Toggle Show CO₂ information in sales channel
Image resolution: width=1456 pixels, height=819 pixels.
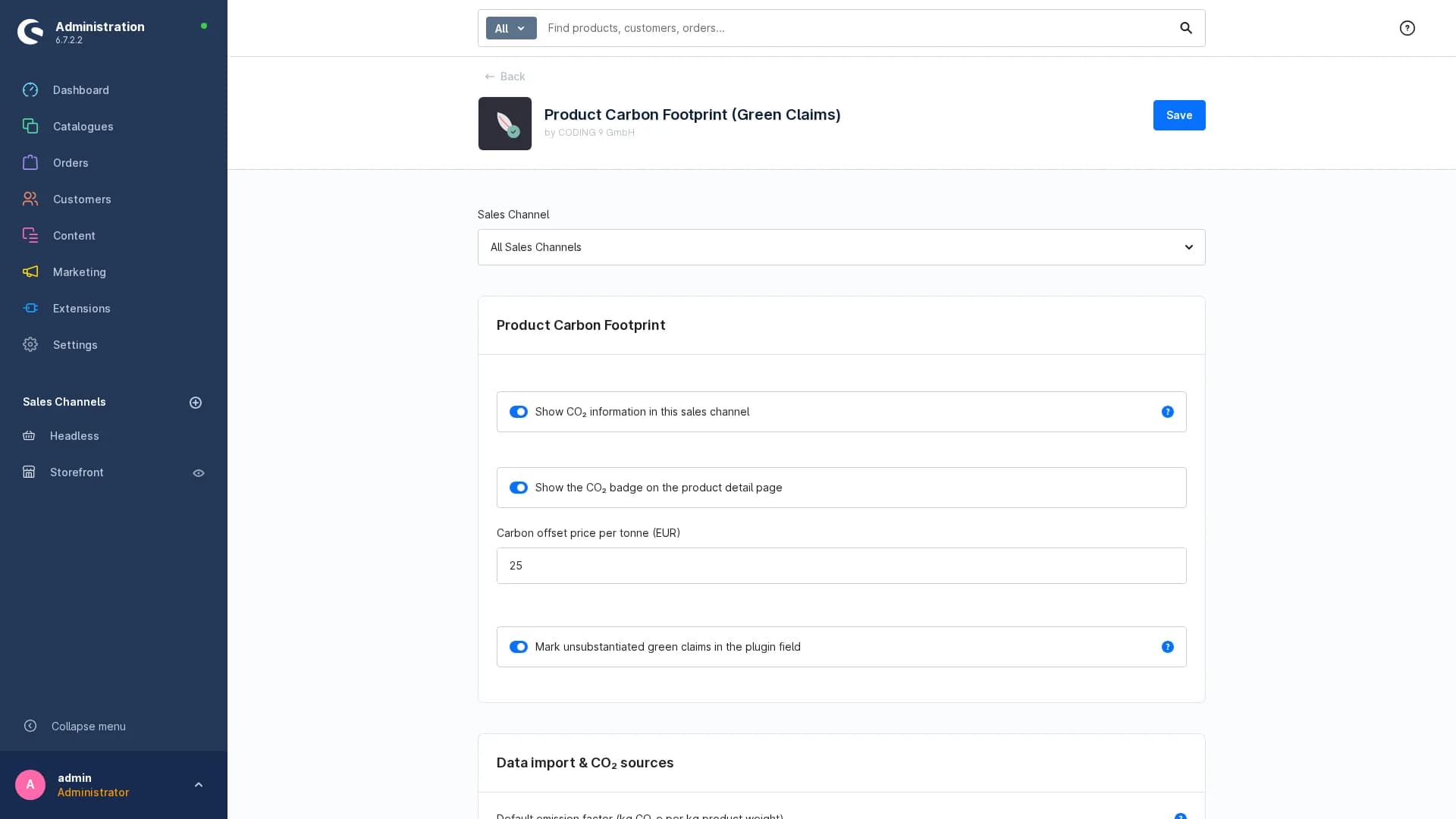pos(519,412)
